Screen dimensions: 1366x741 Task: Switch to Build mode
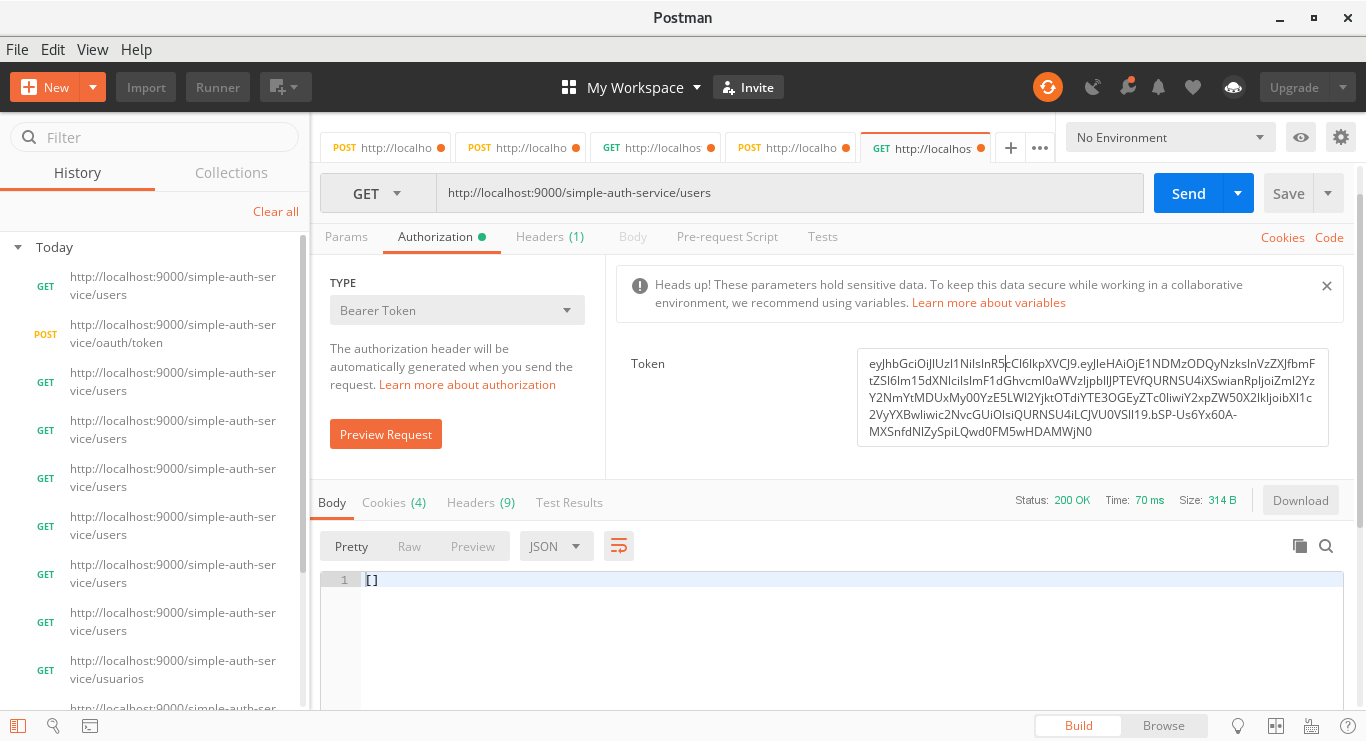tap(1078, 726)
